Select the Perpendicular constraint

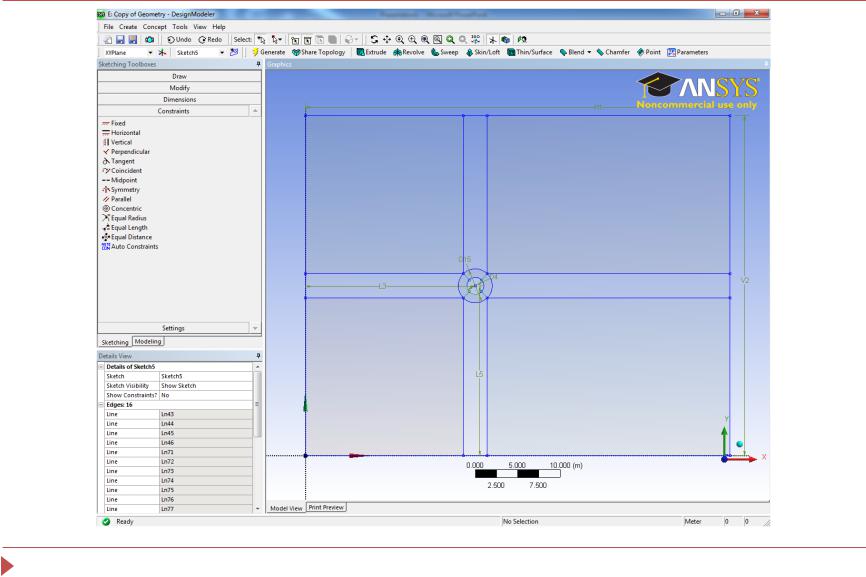[126, 151]
